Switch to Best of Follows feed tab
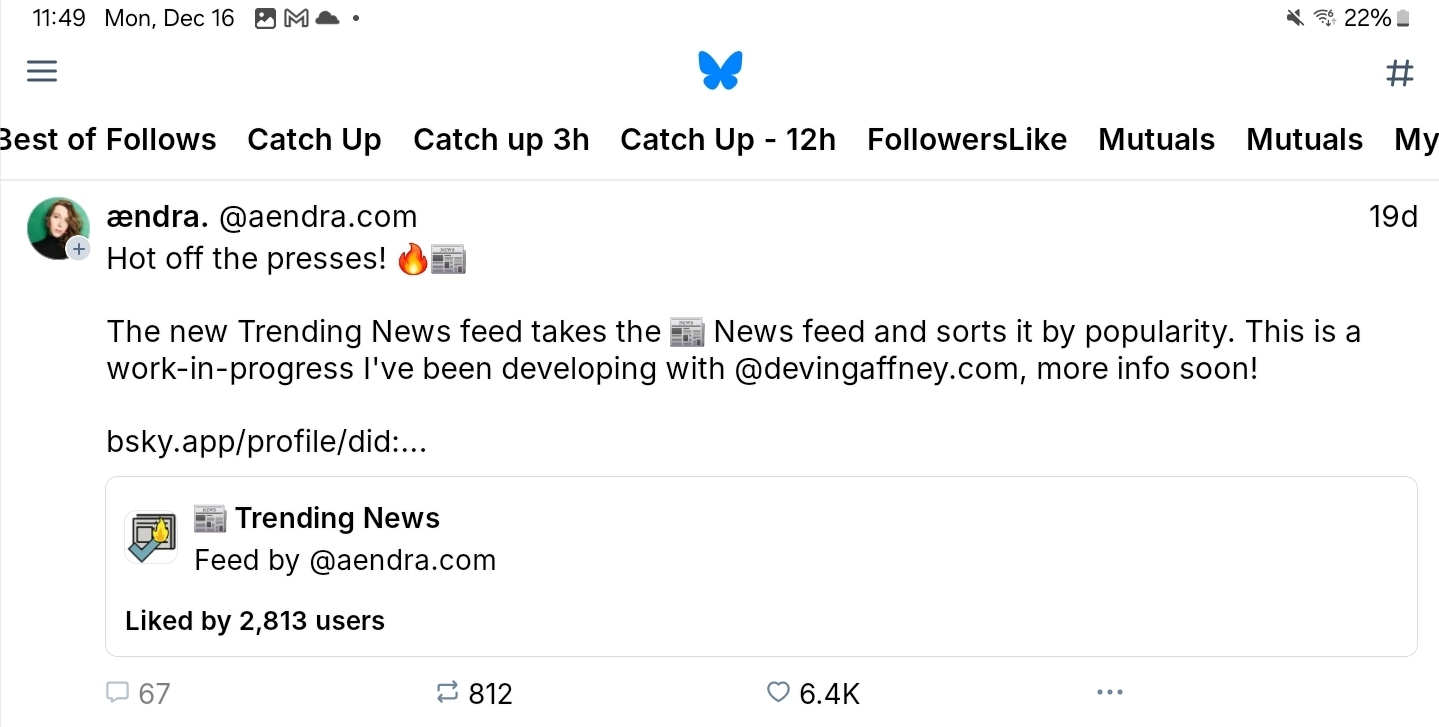1439x727 pixels. [108, 140]
